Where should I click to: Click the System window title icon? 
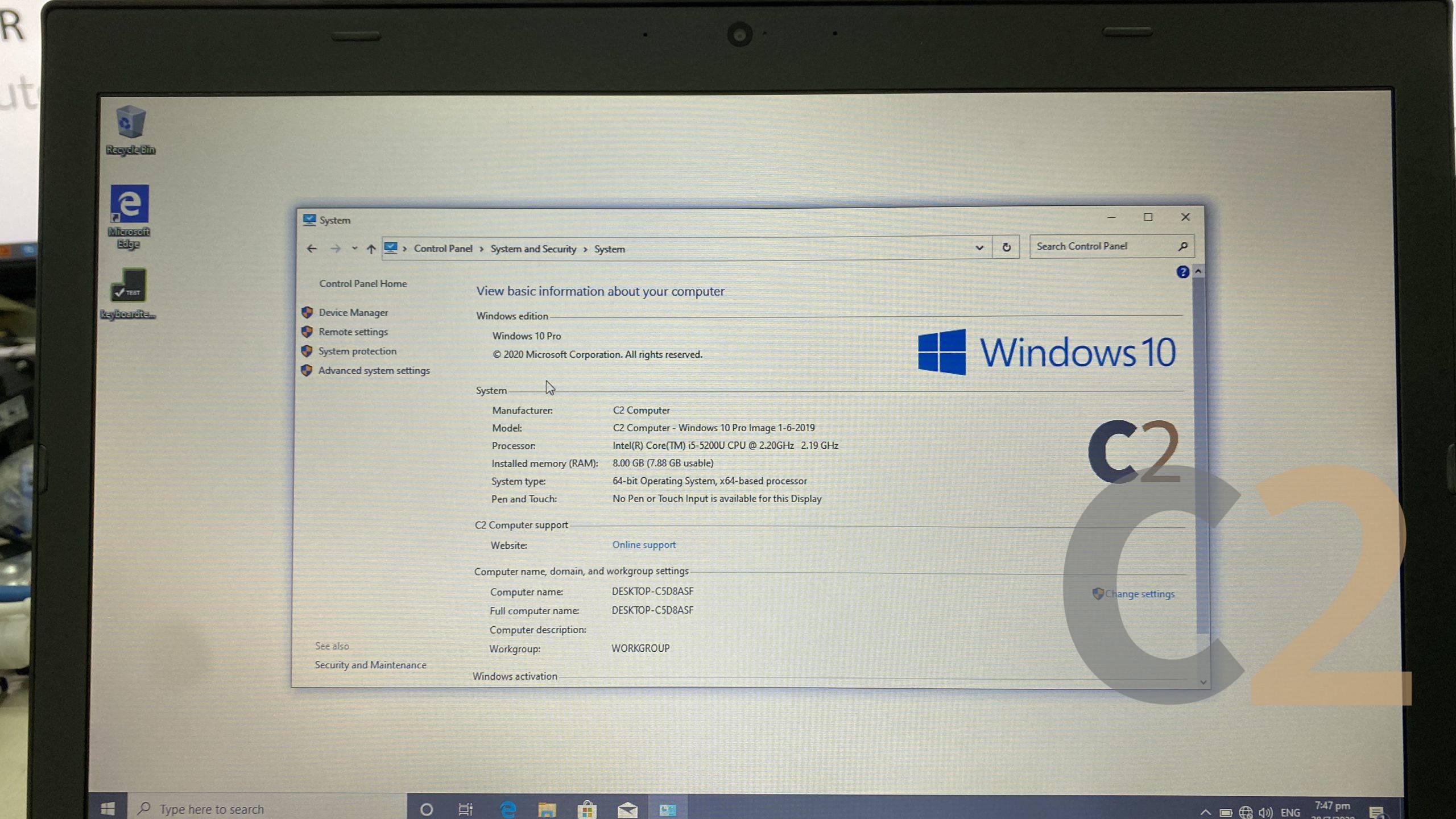coord(309,220)
